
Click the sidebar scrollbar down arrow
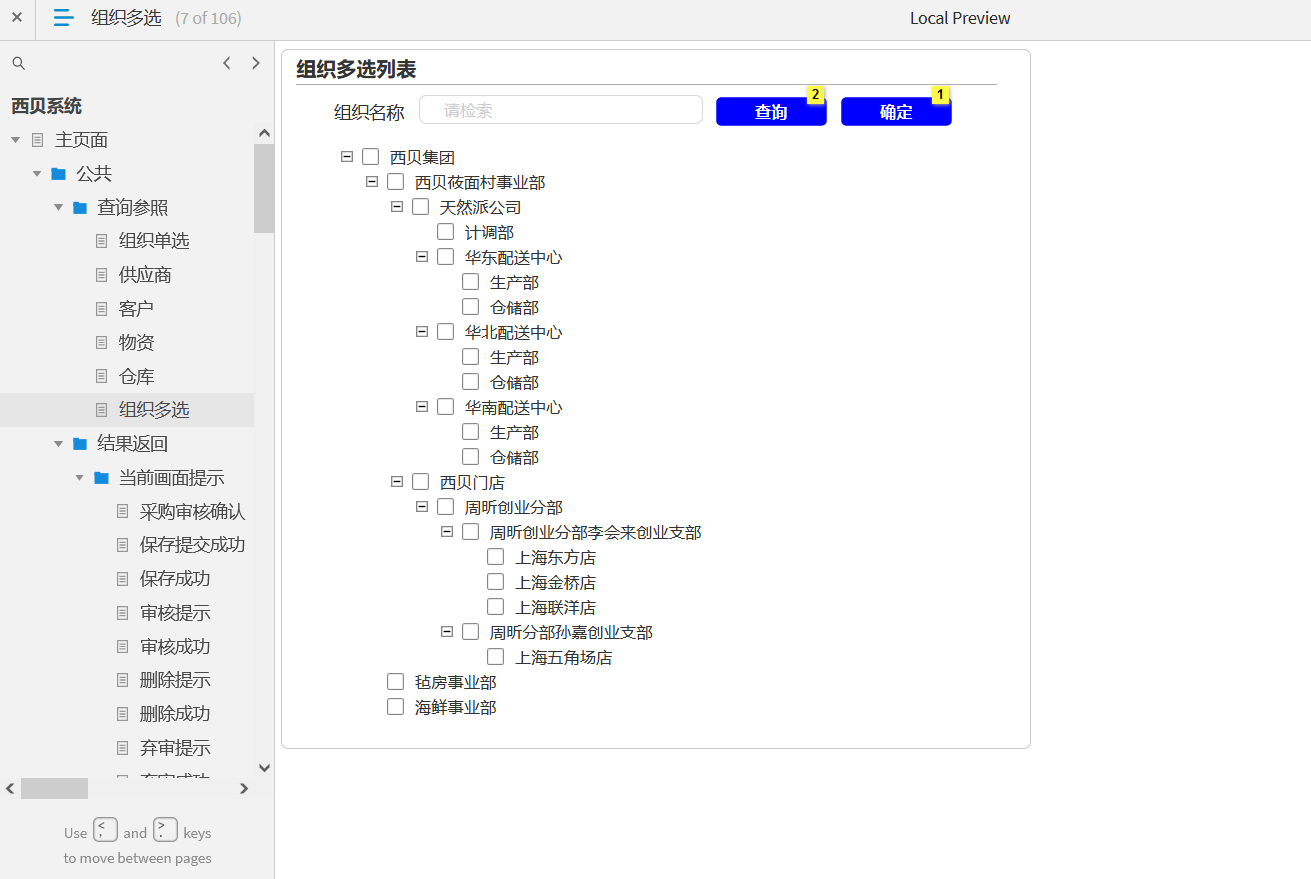coord(264,768)
